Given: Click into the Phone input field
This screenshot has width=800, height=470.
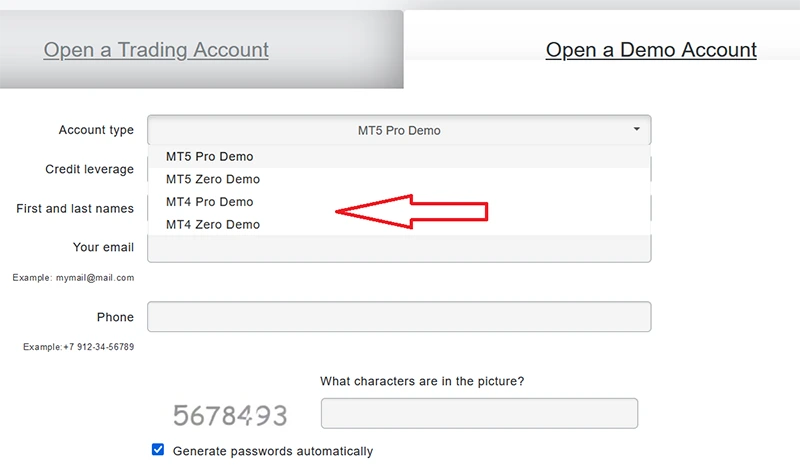Looking at the screenshot, I should (x=399, y=317).
